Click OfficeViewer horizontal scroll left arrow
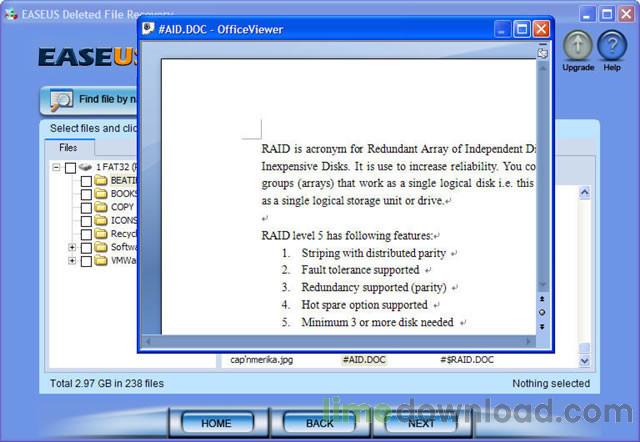 (148, 341)
